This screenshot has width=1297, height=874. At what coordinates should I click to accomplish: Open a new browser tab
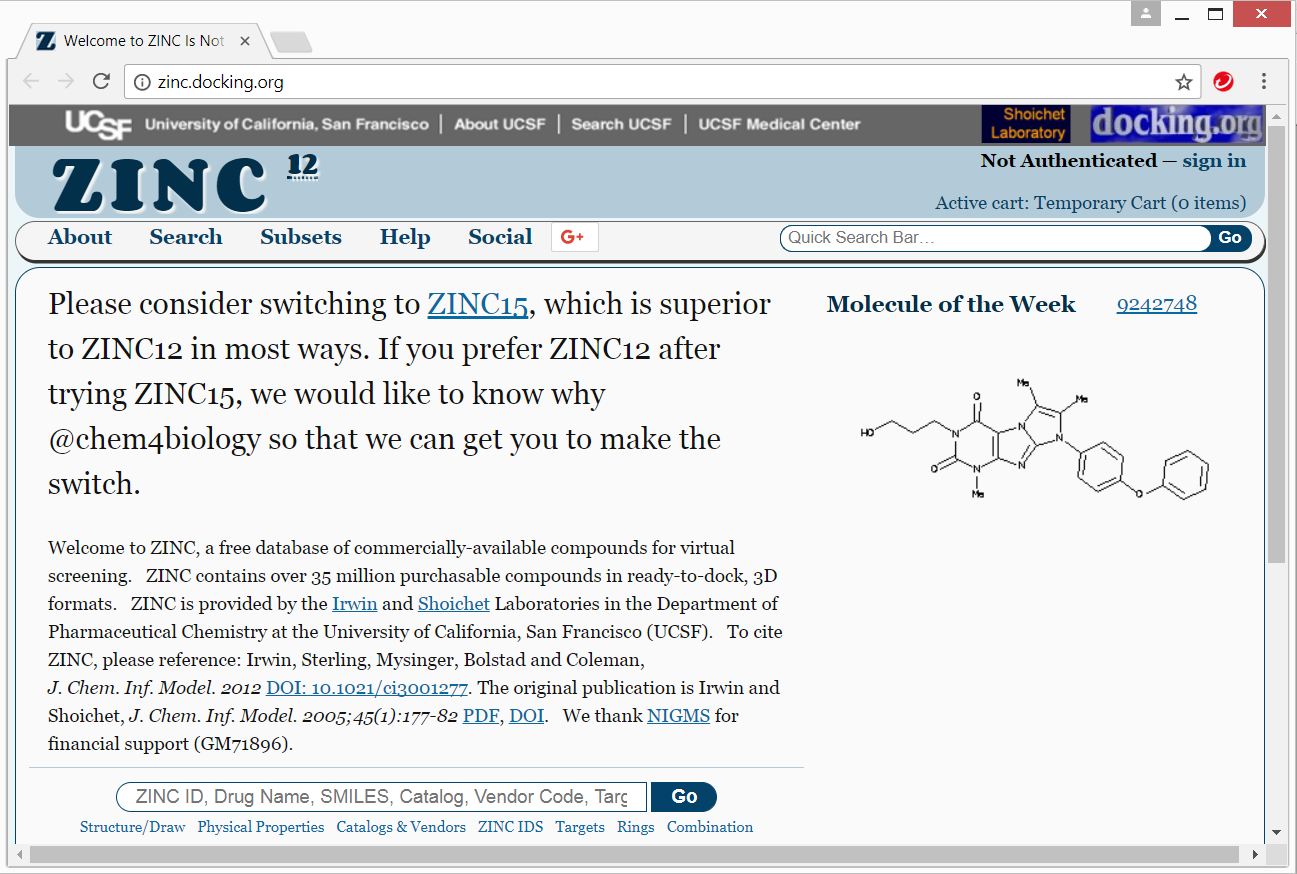[x=291, y=42]
